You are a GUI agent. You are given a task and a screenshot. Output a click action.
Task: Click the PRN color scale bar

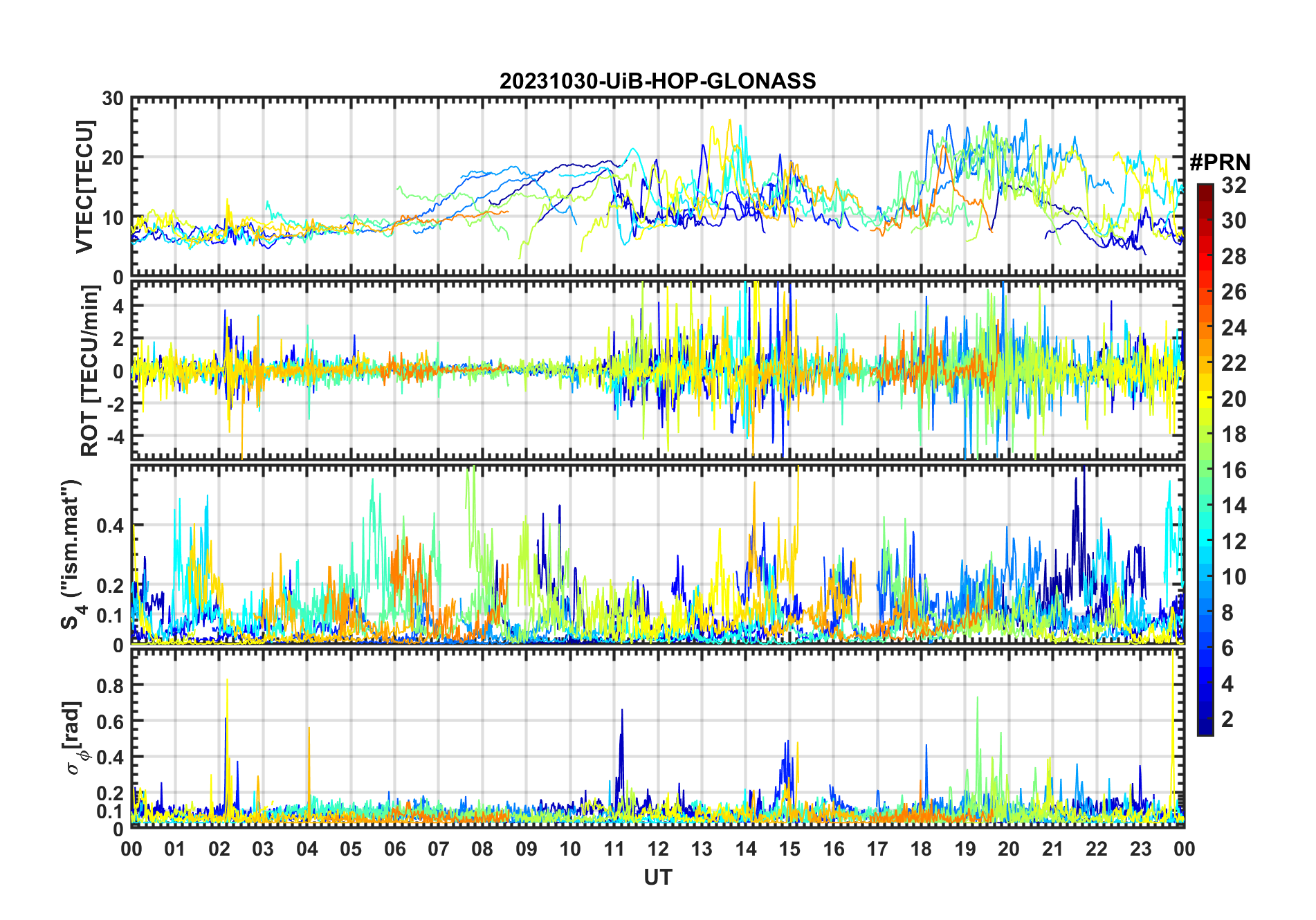pos(1205,459)
